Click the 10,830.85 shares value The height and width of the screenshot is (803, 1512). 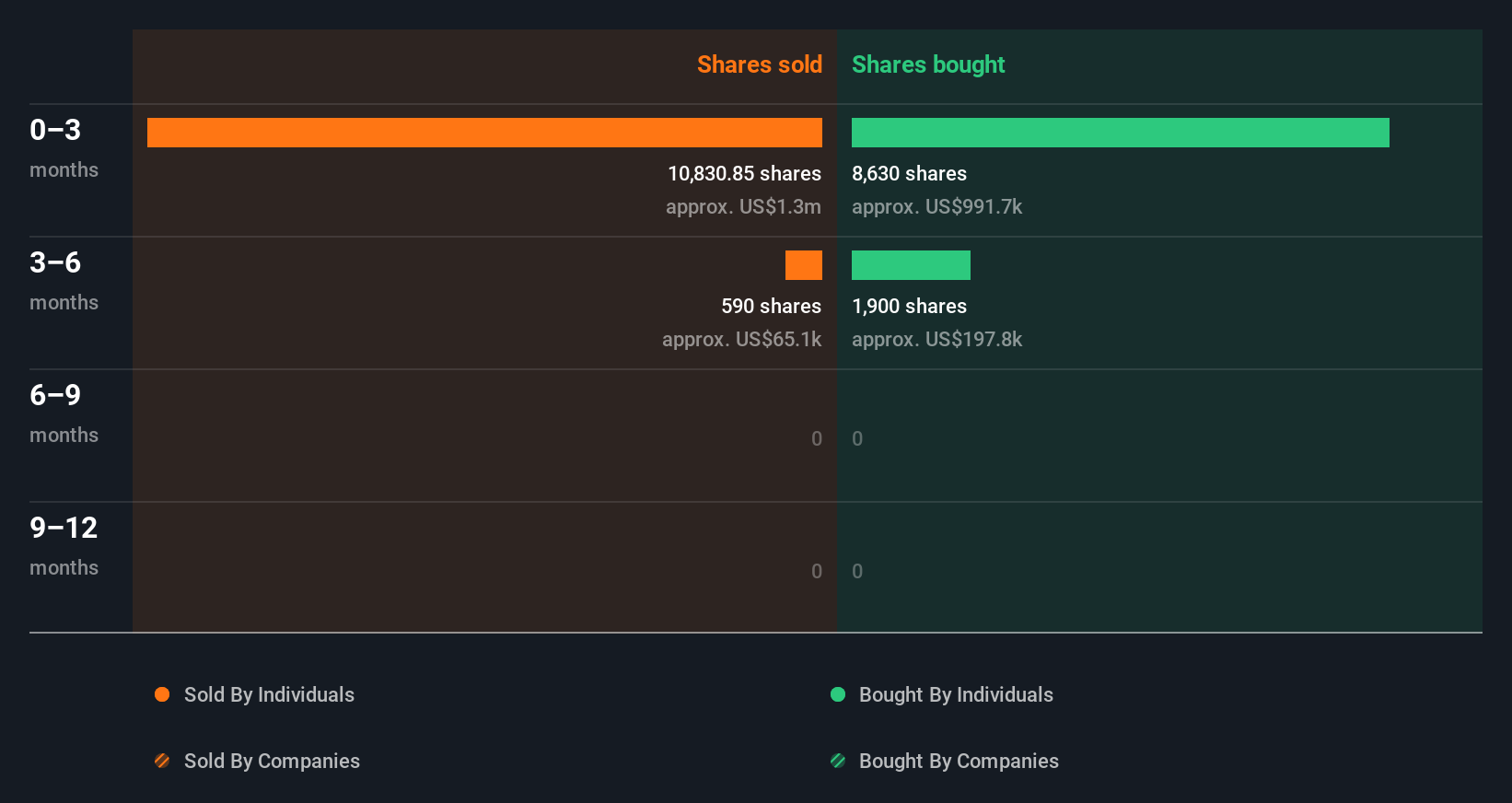744,174
